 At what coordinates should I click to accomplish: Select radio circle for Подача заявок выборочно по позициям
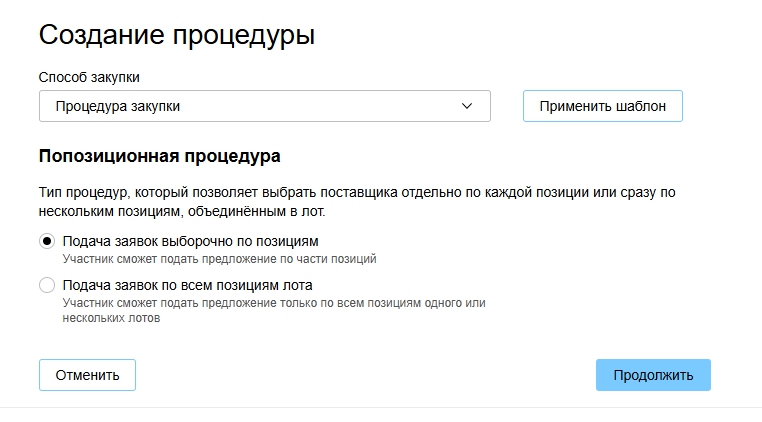pos(47,241)
